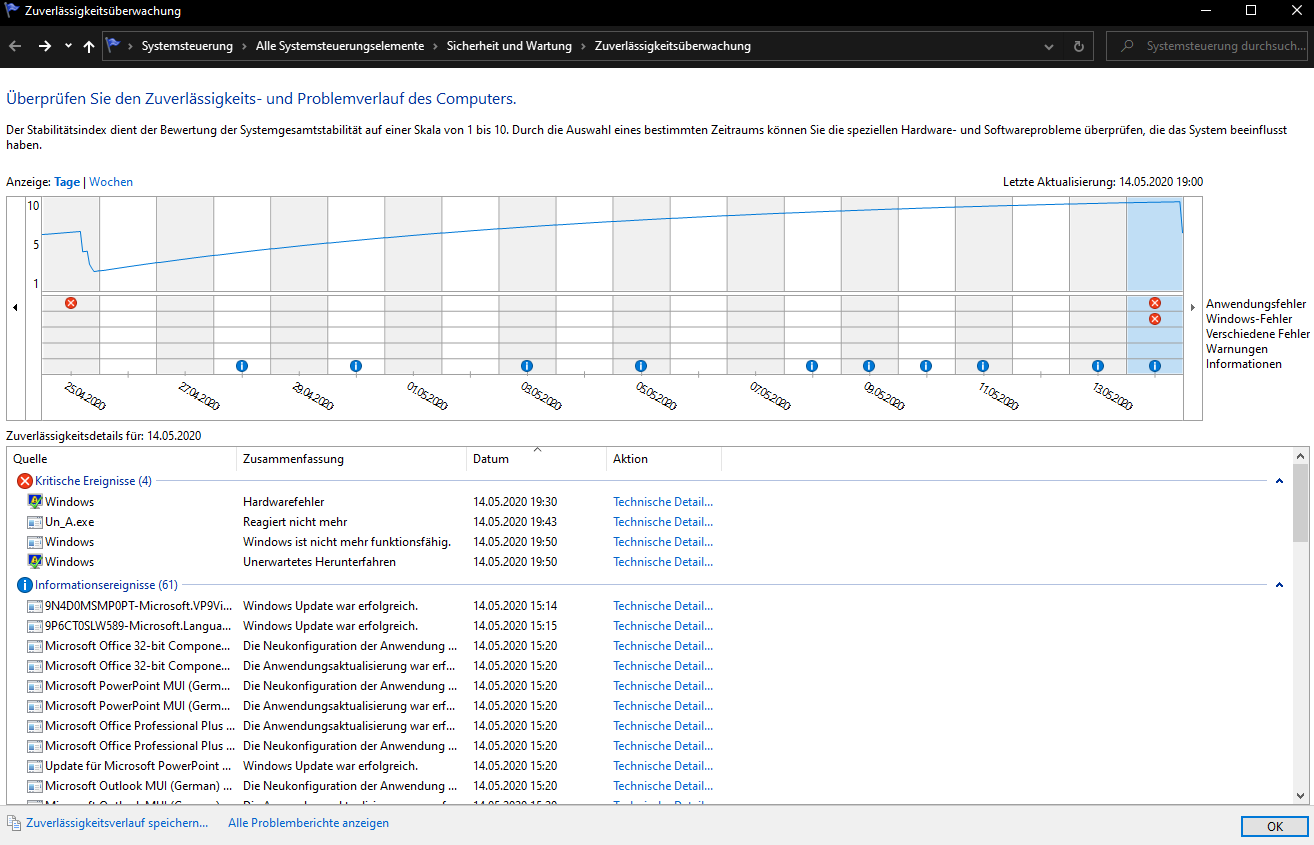Click the Unerwartetes Herunterfahren row Windows icon

point(35,562)
